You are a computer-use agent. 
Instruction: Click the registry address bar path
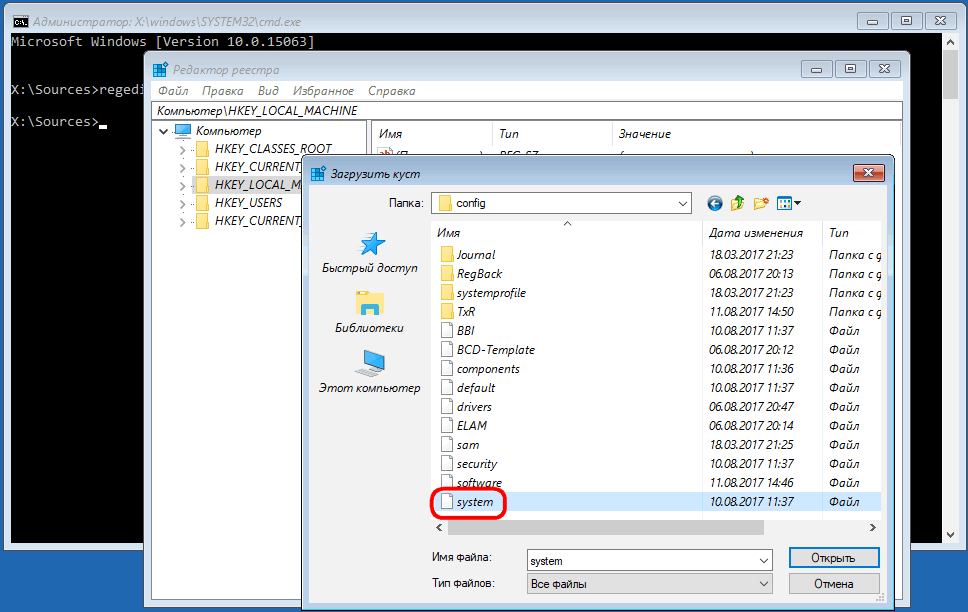(527, 111)
